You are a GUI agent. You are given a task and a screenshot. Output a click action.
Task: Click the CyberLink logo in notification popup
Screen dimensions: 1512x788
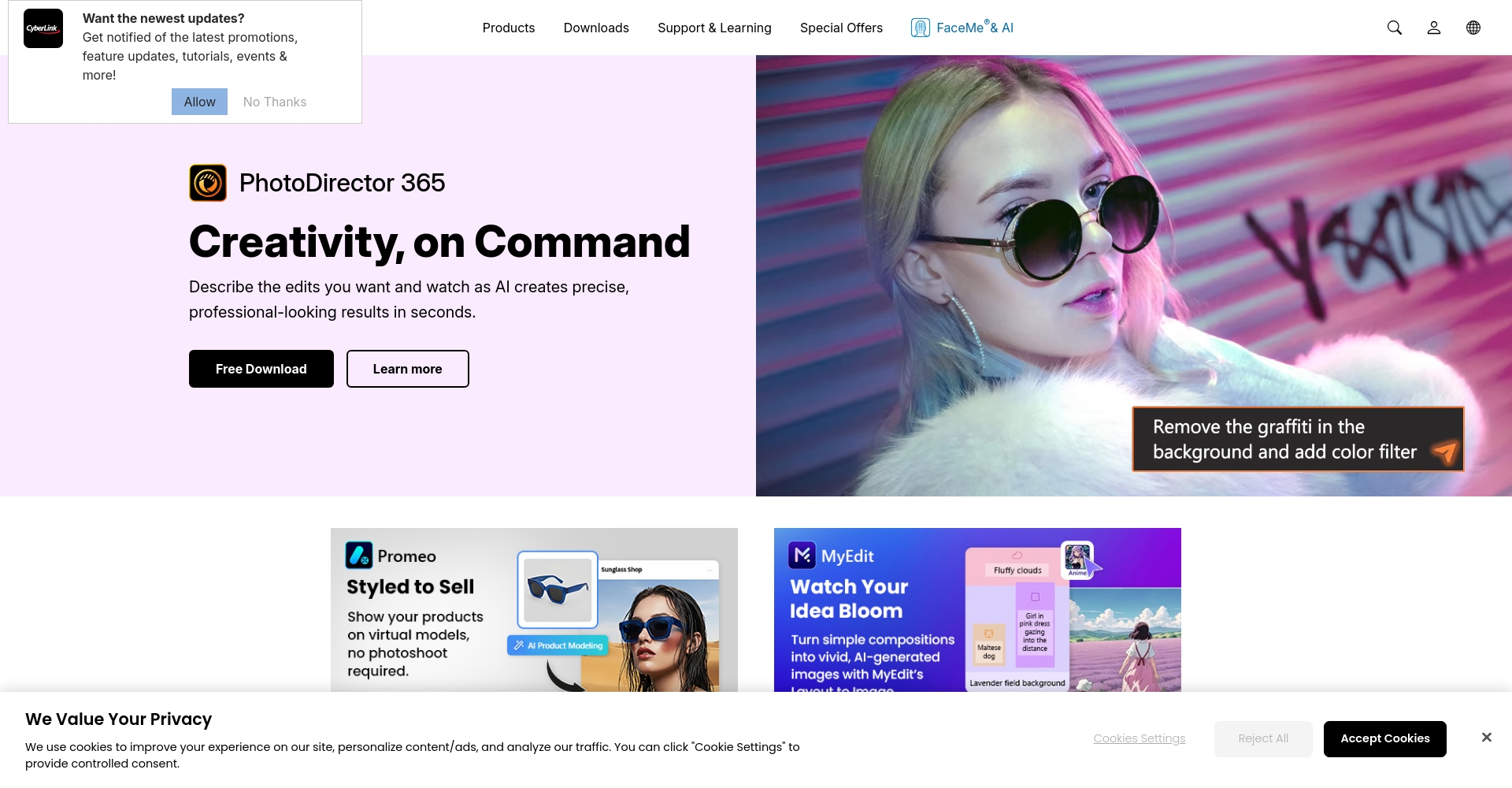coord(43,28)
